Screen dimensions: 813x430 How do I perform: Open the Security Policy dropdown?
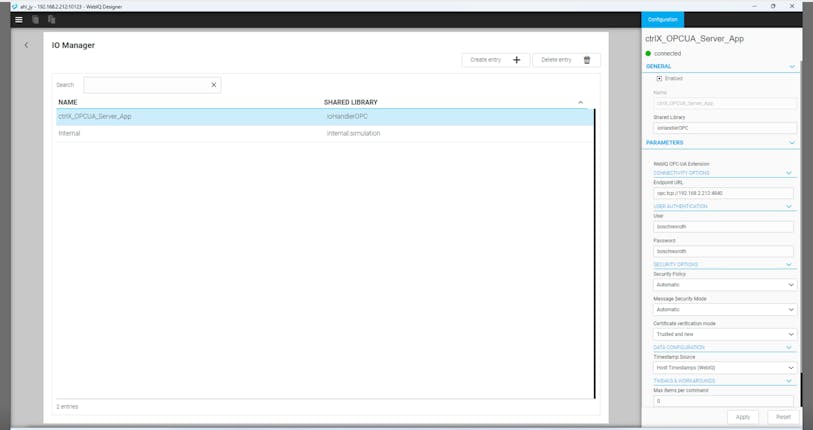(x=724, y=285)
